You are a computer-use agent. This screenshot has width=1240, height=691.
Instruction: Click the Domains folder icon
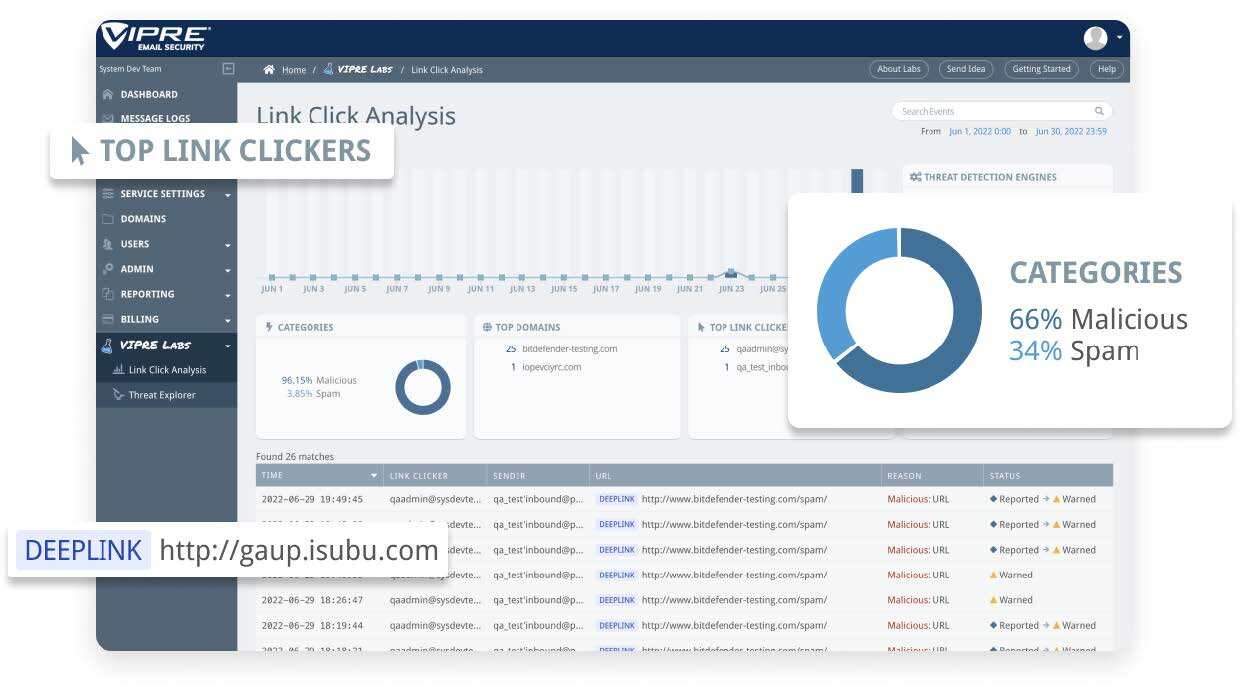pos(108,219)
